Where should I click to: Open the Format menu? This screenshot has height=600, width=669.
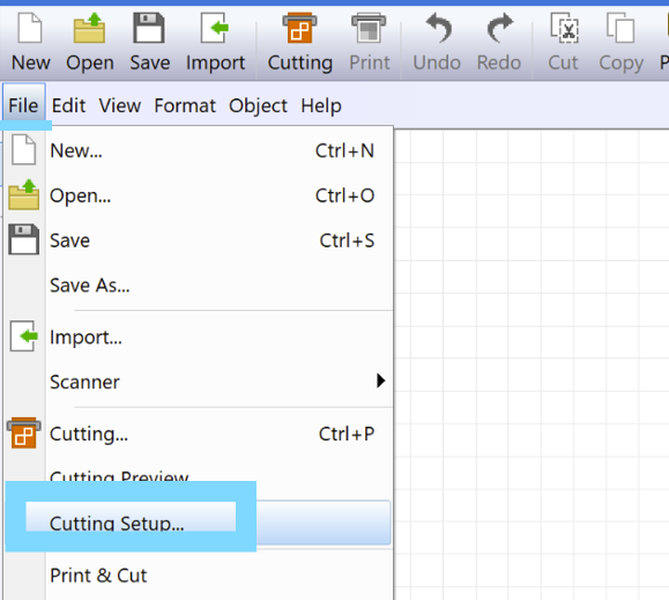point(185,105)
